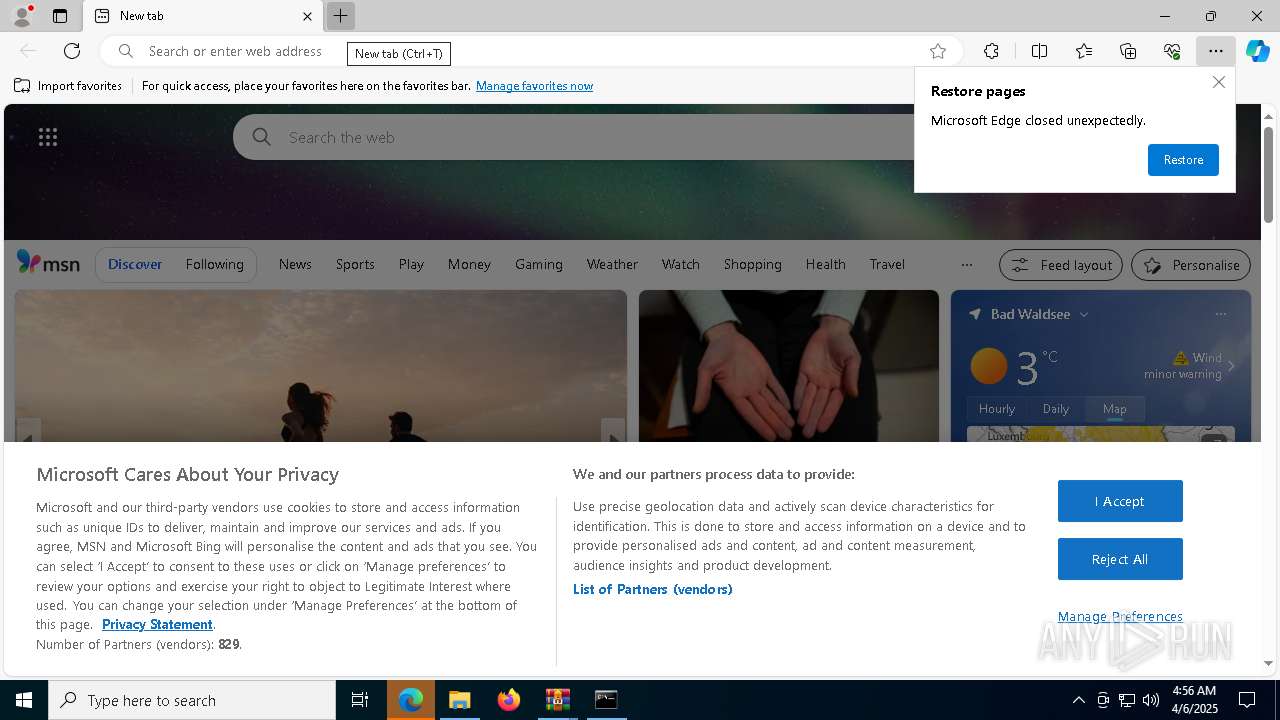Open the Play category
Image resolution: width=1280 pixels, height=720 pixels.
pyautogui.click(x=411, y=264)
